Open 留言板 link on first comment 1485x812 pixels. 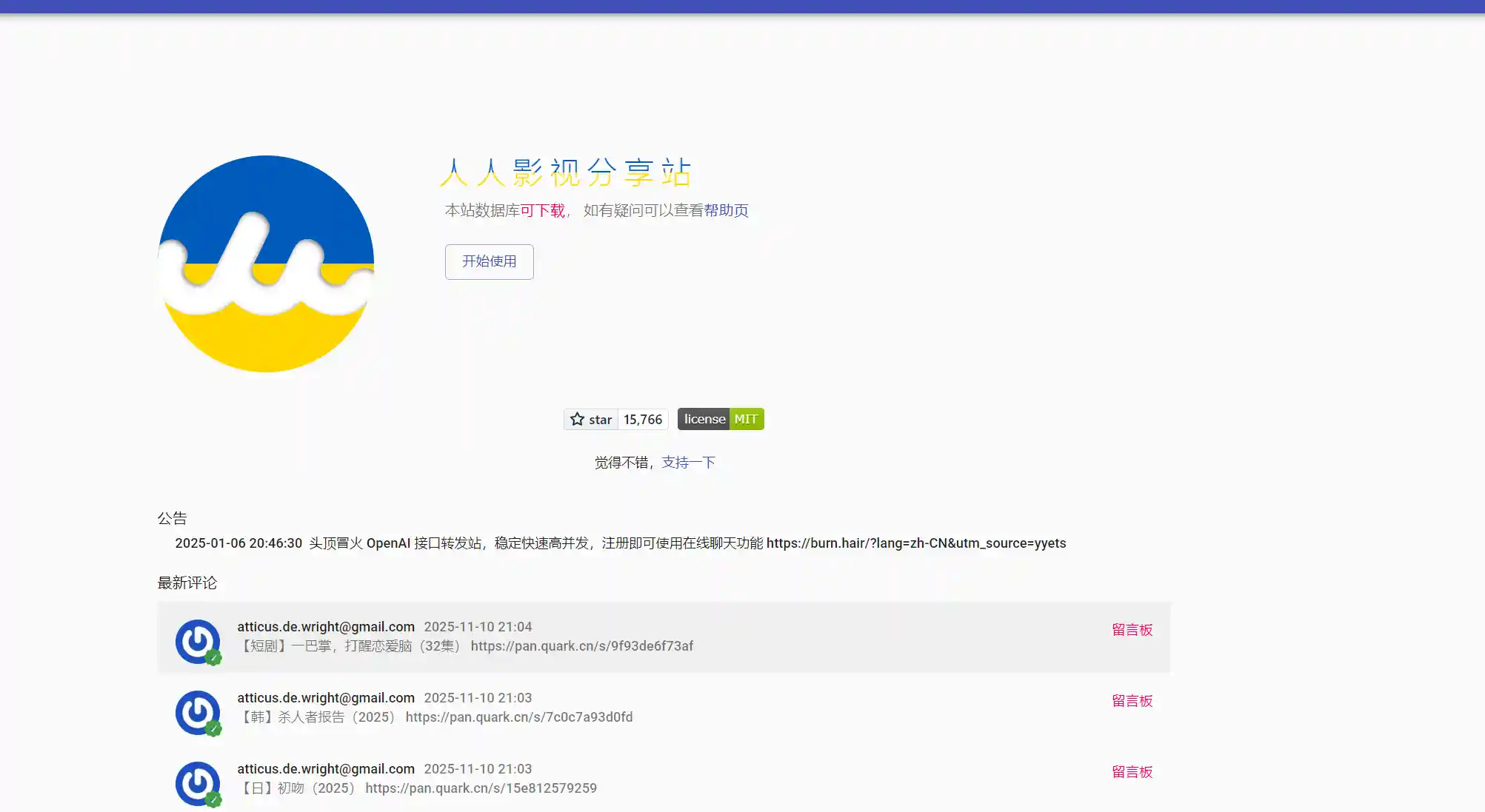click(x=1132, y=630)
